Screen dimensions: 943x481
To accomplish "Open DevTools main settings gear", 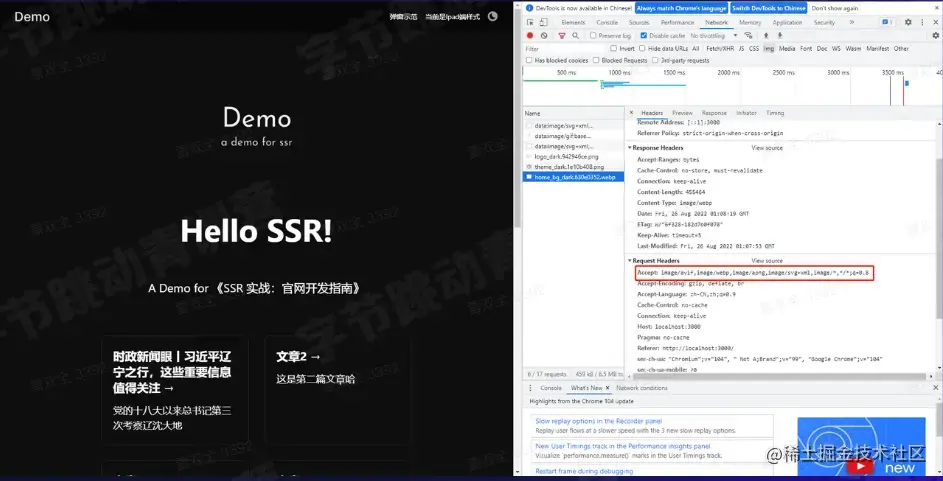I will 908,22.
